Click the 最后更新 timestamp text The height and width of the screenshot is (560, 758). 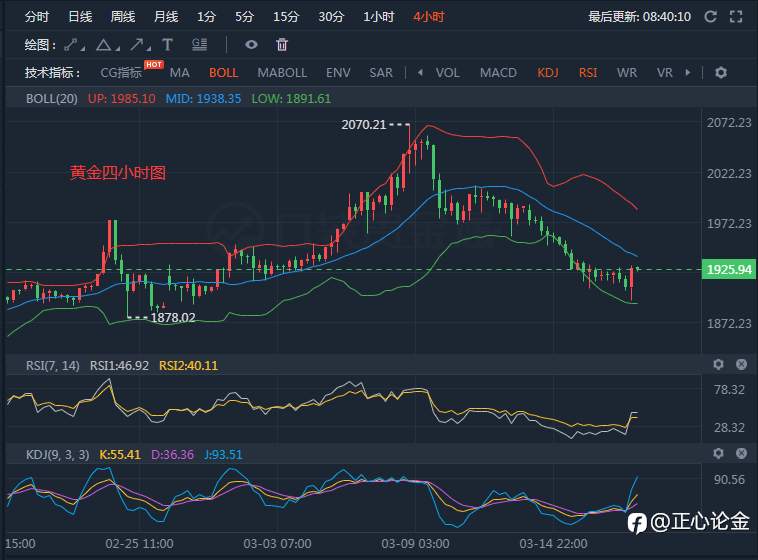(x=639, y=17)
